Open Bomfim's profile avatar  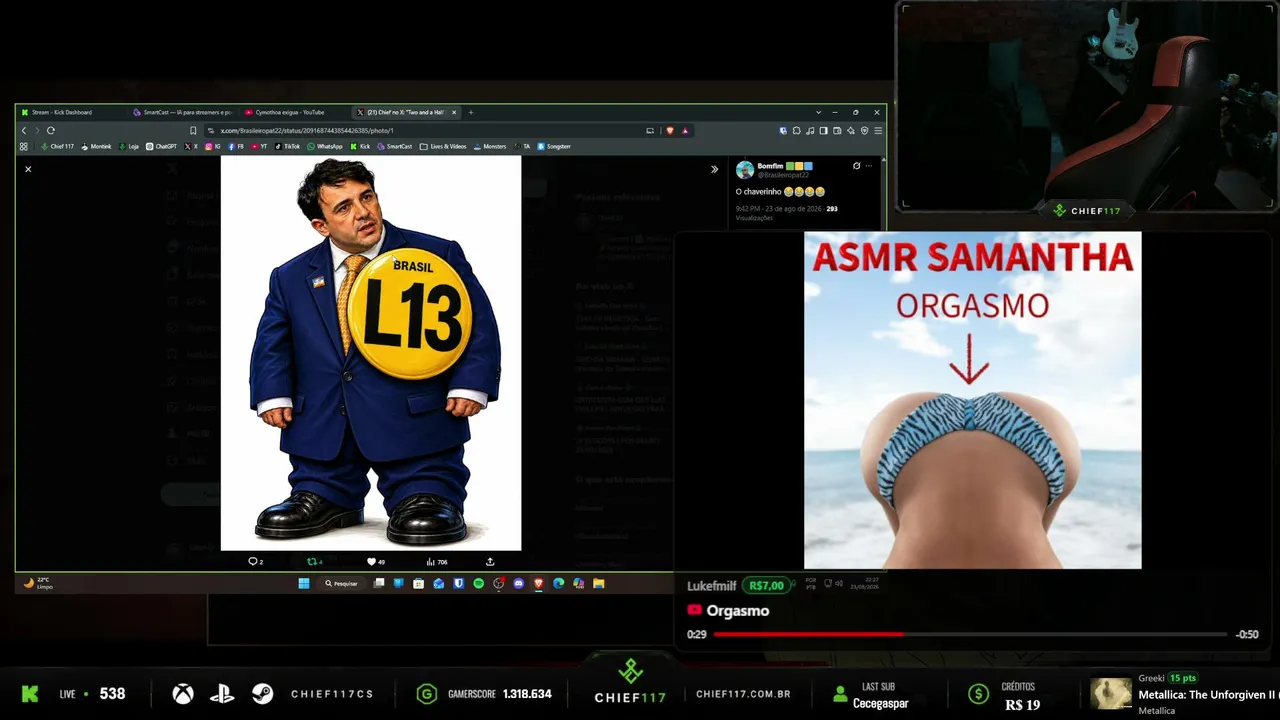(745, 170)
